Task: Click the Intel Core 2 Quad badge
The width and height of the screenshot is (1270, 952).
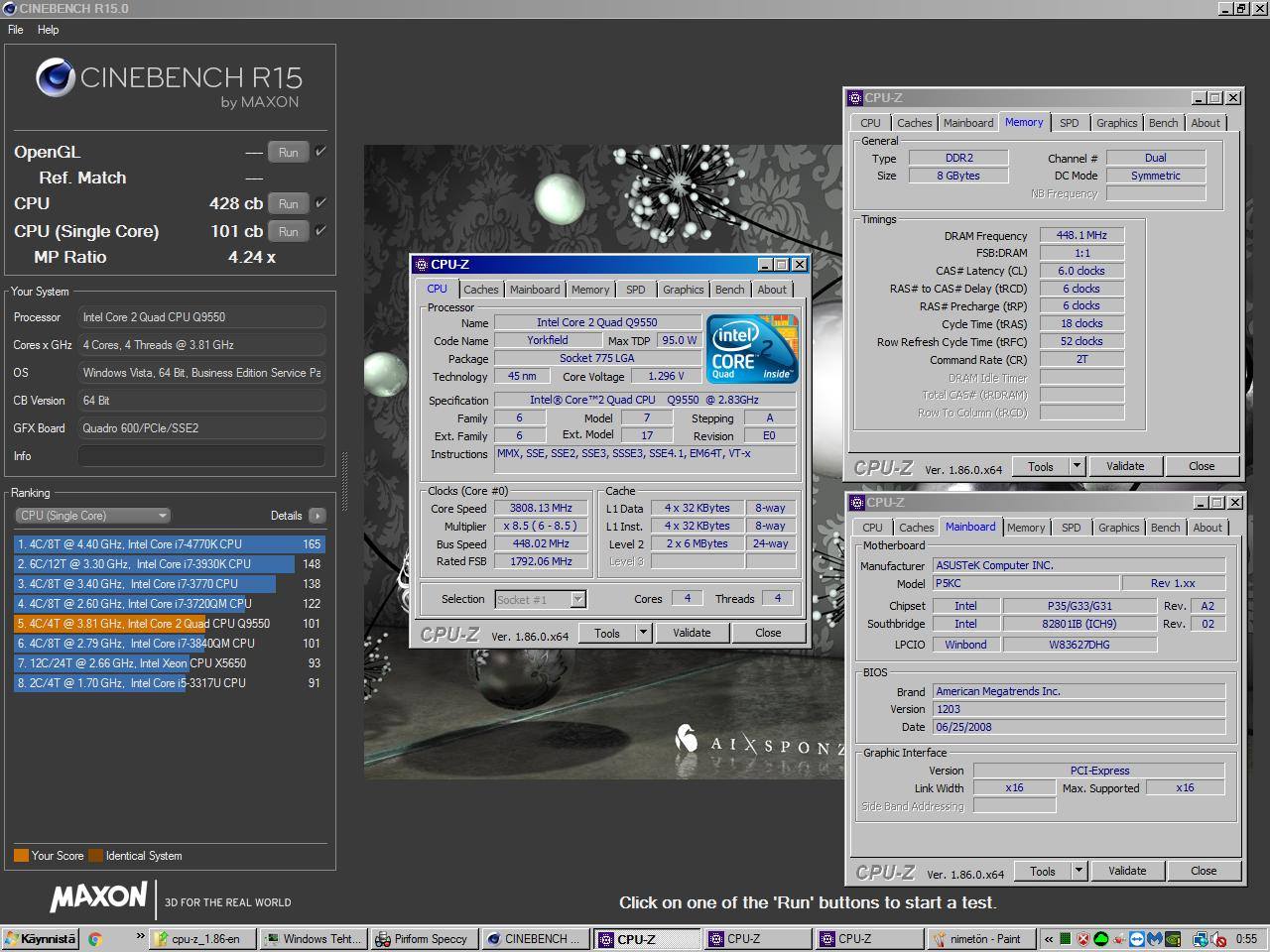Action: [x=753, y=349]
